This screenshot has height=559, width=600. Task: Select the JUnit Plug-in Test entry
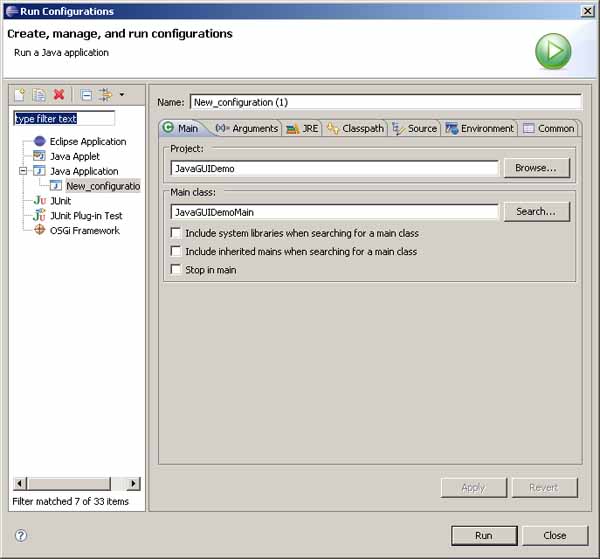coord(85,215)
